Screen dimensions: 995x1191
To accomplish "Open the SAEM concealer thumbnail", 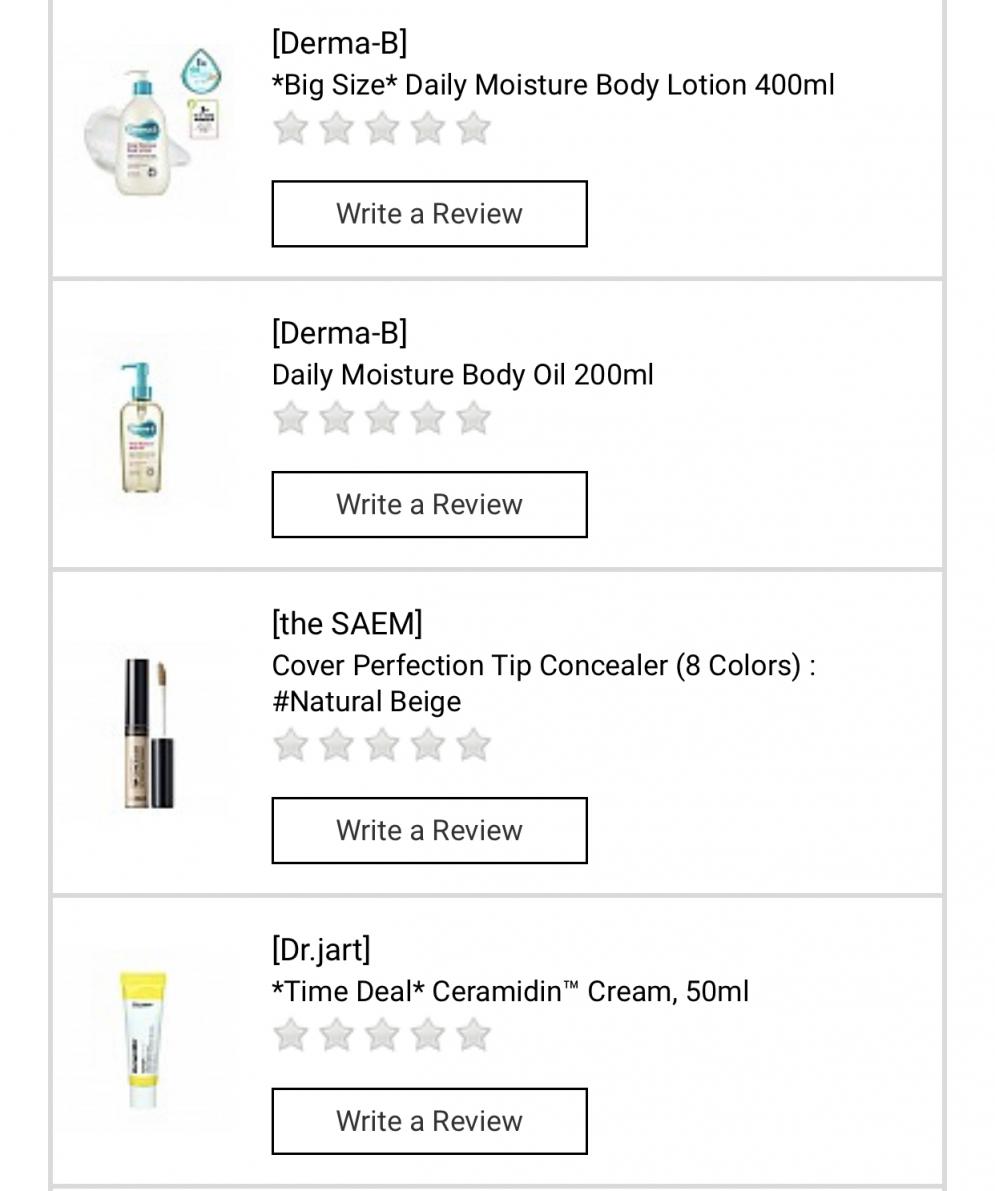I will pos(147,733).
